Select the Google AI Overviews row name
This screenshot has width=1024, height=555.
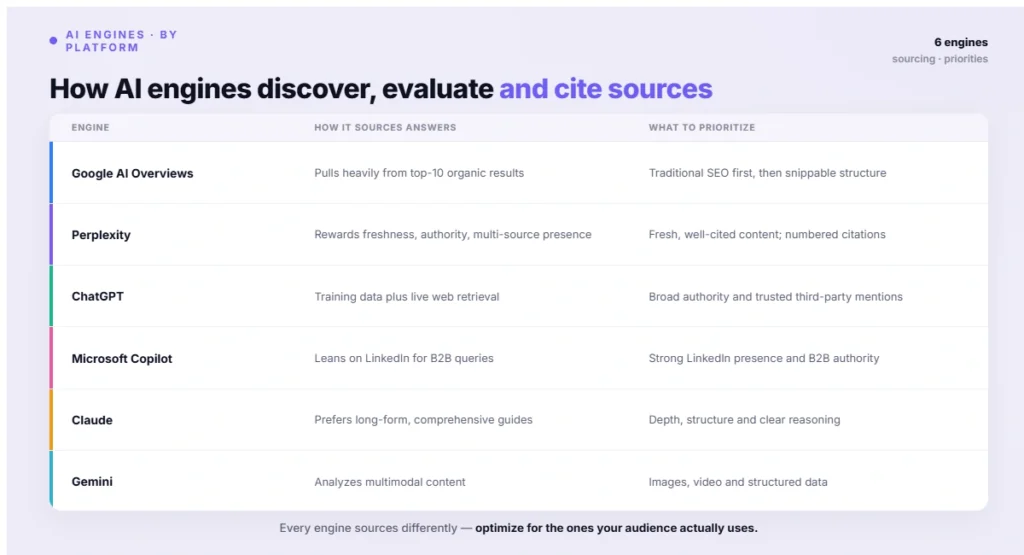pyautogui.click(x=133, y=174)
